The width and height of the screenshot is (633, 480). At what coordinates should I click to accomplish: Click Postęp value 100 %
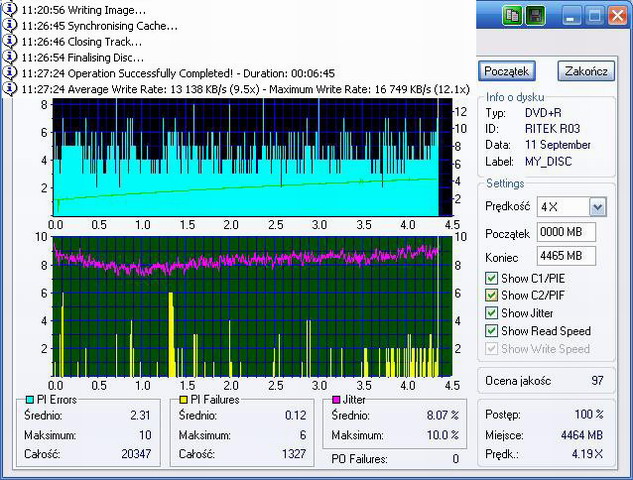[x=589, y=414]
